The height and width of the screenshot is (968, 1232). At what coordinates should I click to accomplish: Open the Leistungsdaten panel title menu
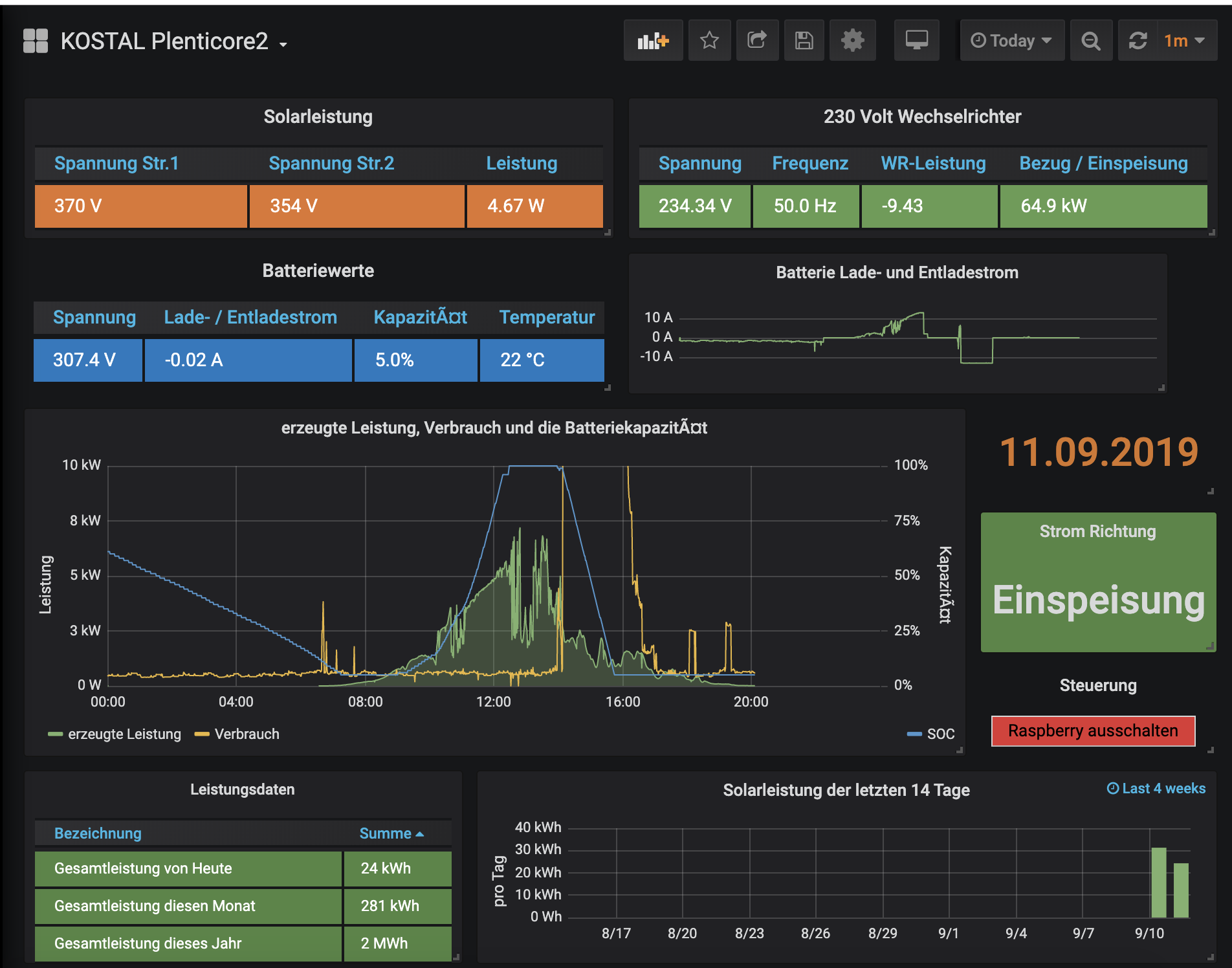click(242, 789)
